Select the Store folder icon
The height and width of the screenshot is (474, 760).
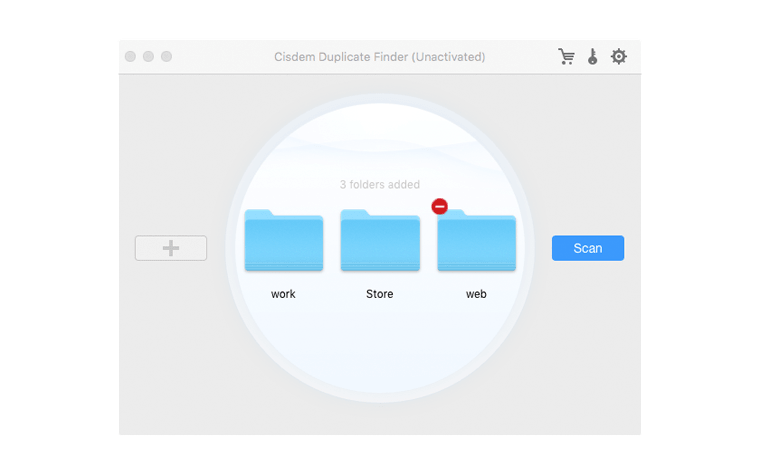(380, 240)
